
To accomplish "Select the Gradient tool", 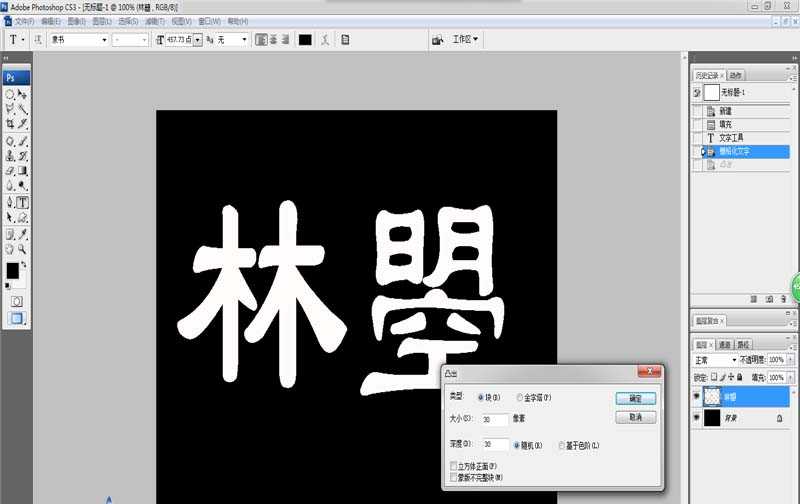I will (x=22, y=171).
